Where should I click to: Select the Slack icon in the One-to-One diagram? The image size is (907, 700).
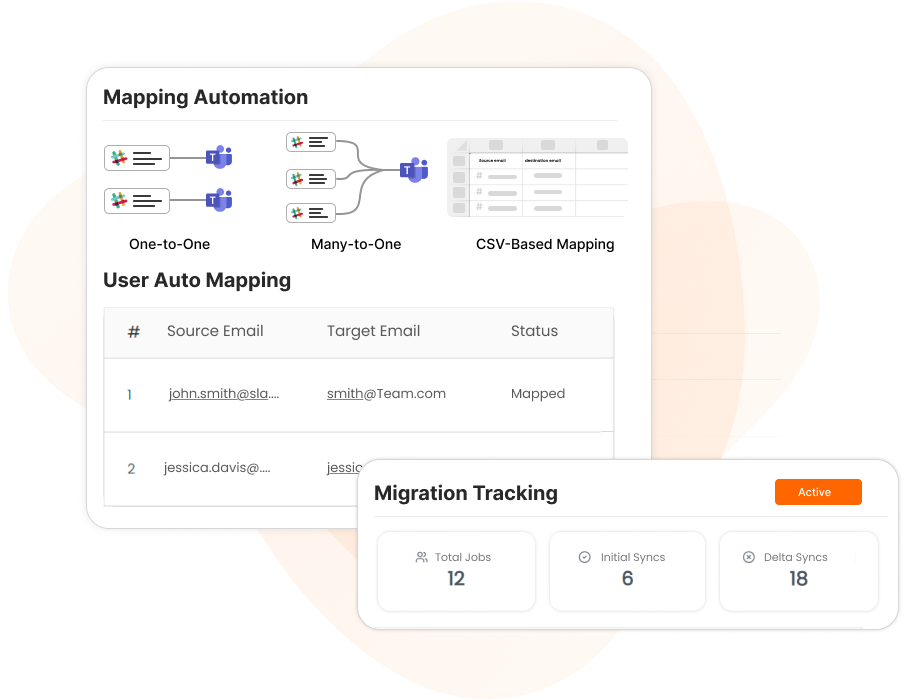click(x=120, y=157)
